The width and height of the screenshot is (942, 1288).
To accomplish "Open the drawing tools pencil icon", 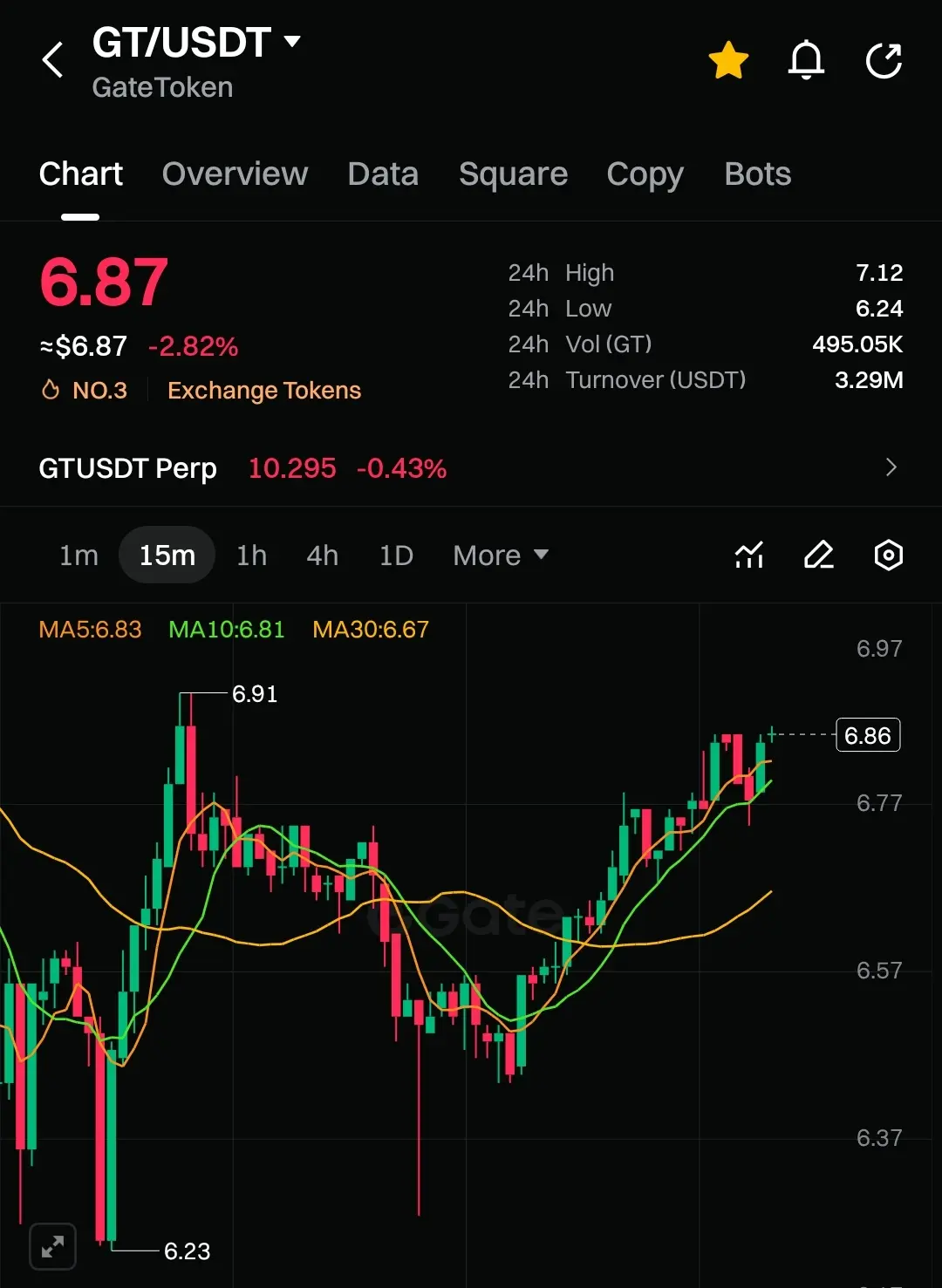I will 818,555.
